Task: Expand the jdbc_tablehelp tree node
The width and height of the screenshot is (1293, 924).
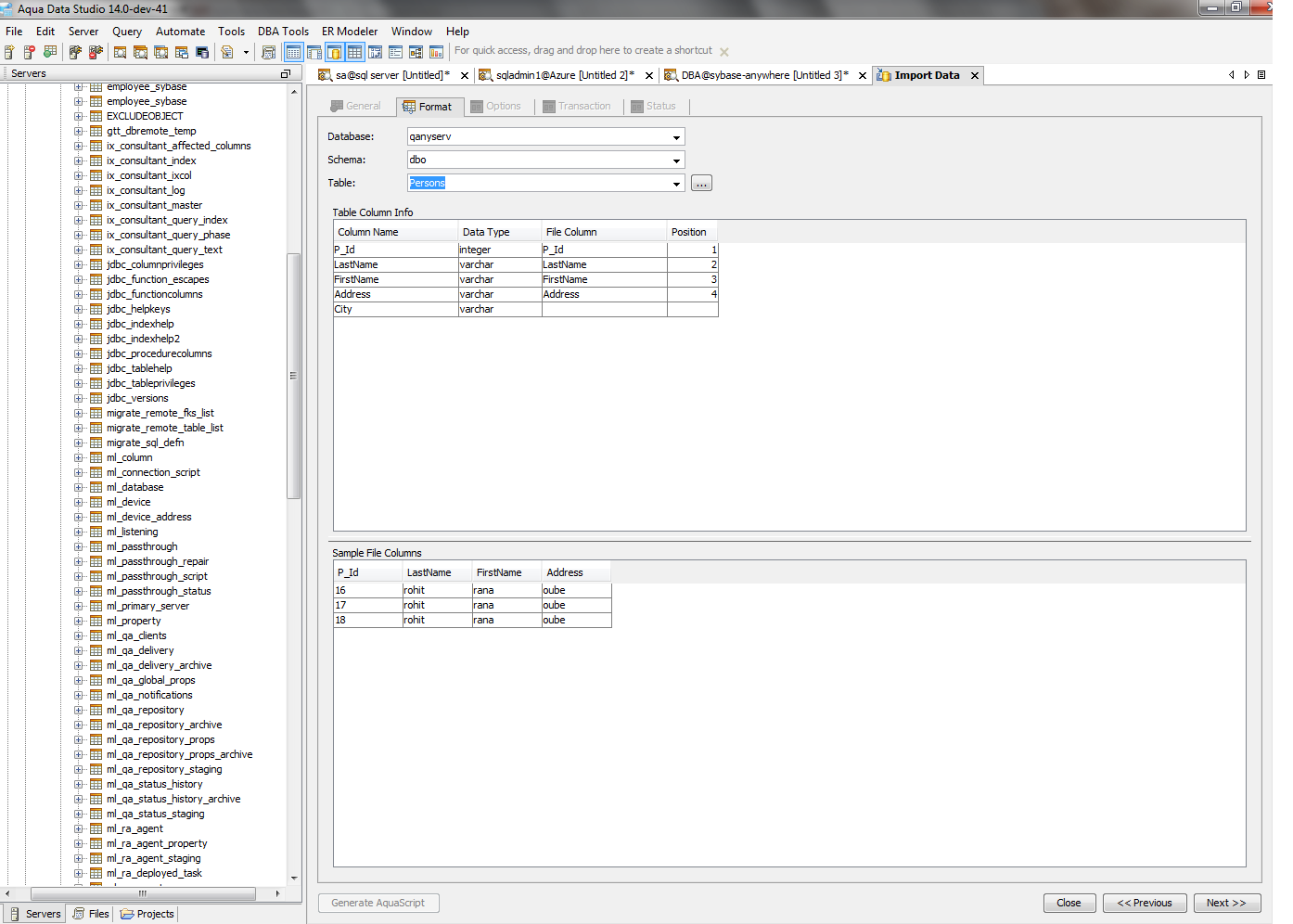Action: click(x=78, y=368)
